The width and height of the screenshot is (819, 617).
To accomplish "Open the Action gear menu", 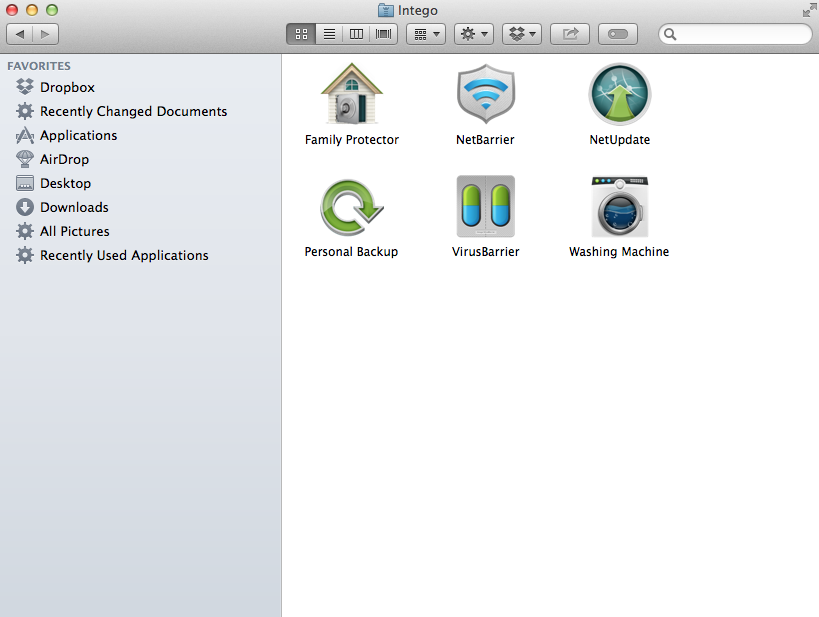I will 474,34.
